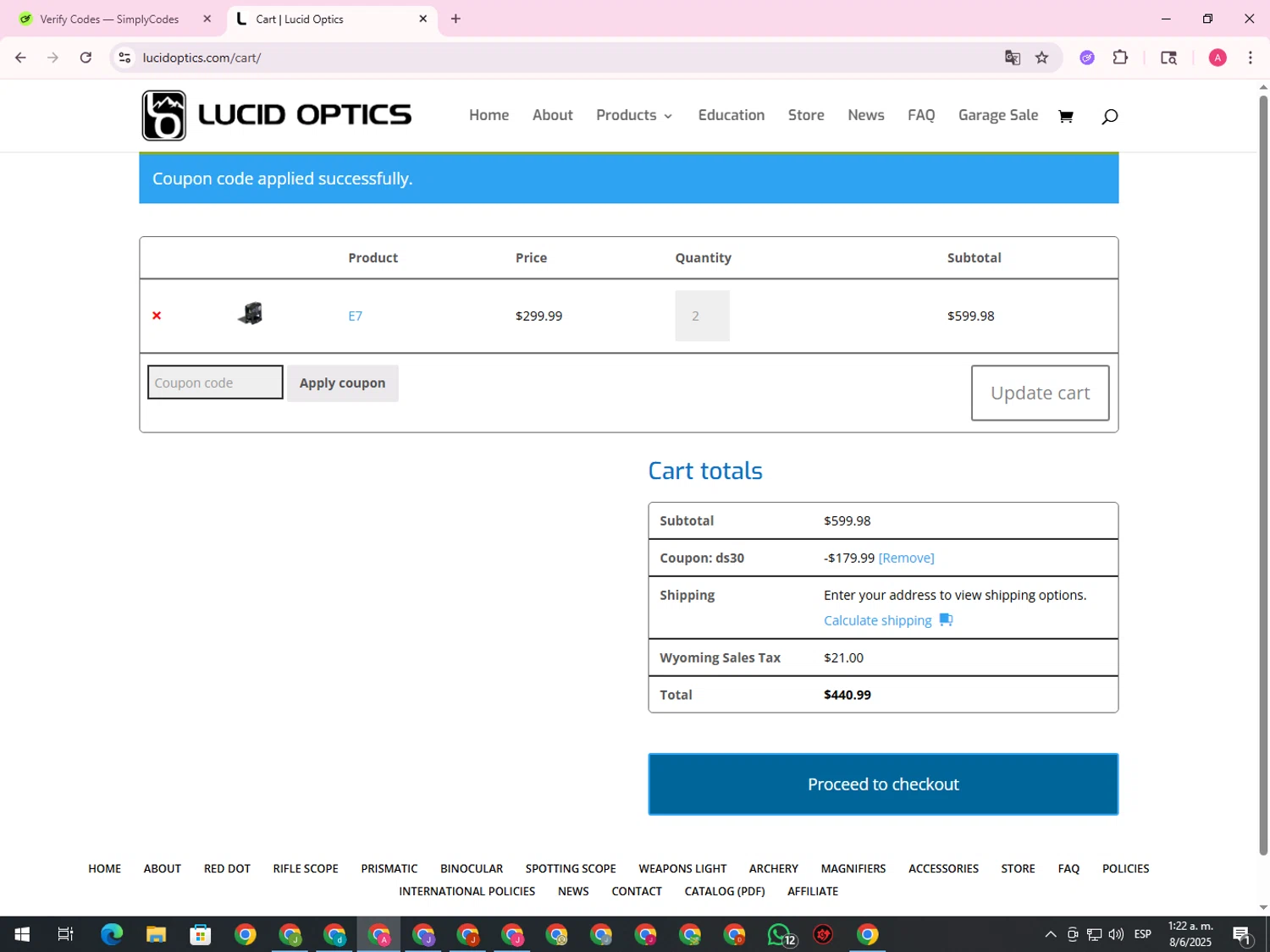This screenshot has height=952, width=1270.
Task: Show hidden system tray icons
Action: tap(1051, 934)
